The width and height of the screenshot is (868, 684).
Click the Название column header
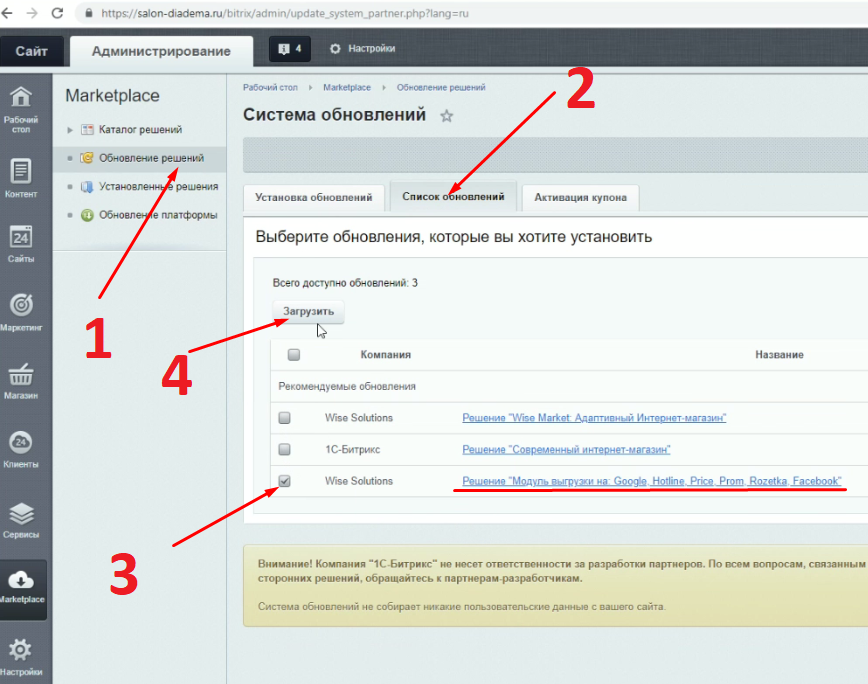point(779,355)
